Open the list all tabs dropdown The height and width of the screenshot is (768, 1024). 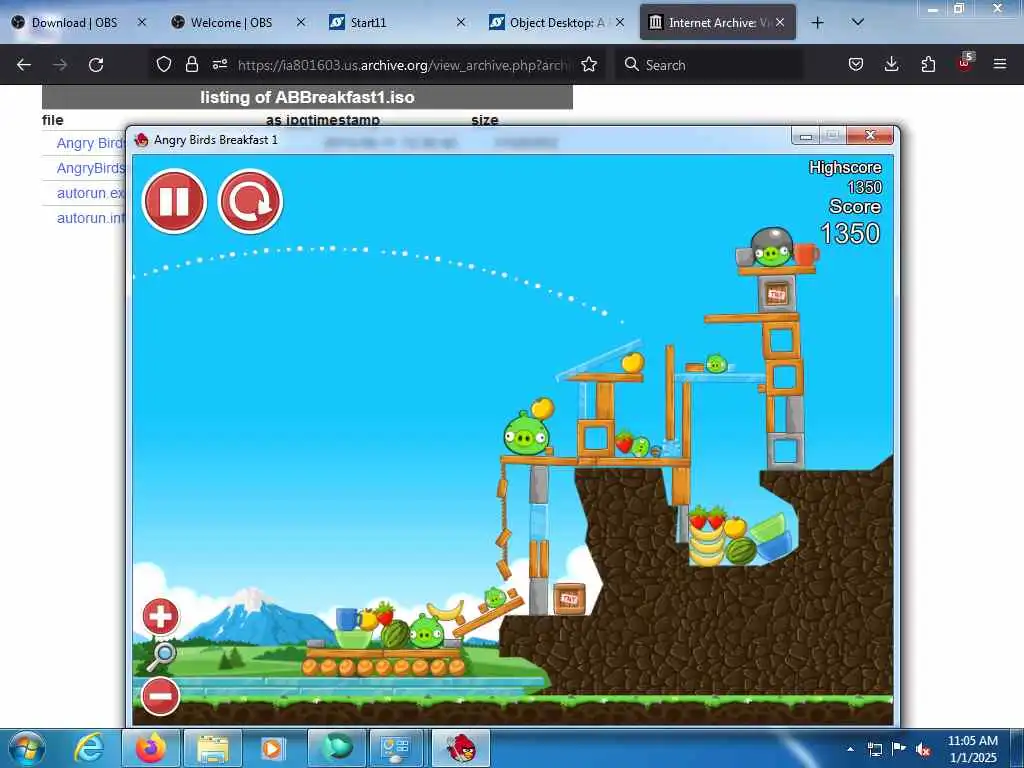point(857,23)
